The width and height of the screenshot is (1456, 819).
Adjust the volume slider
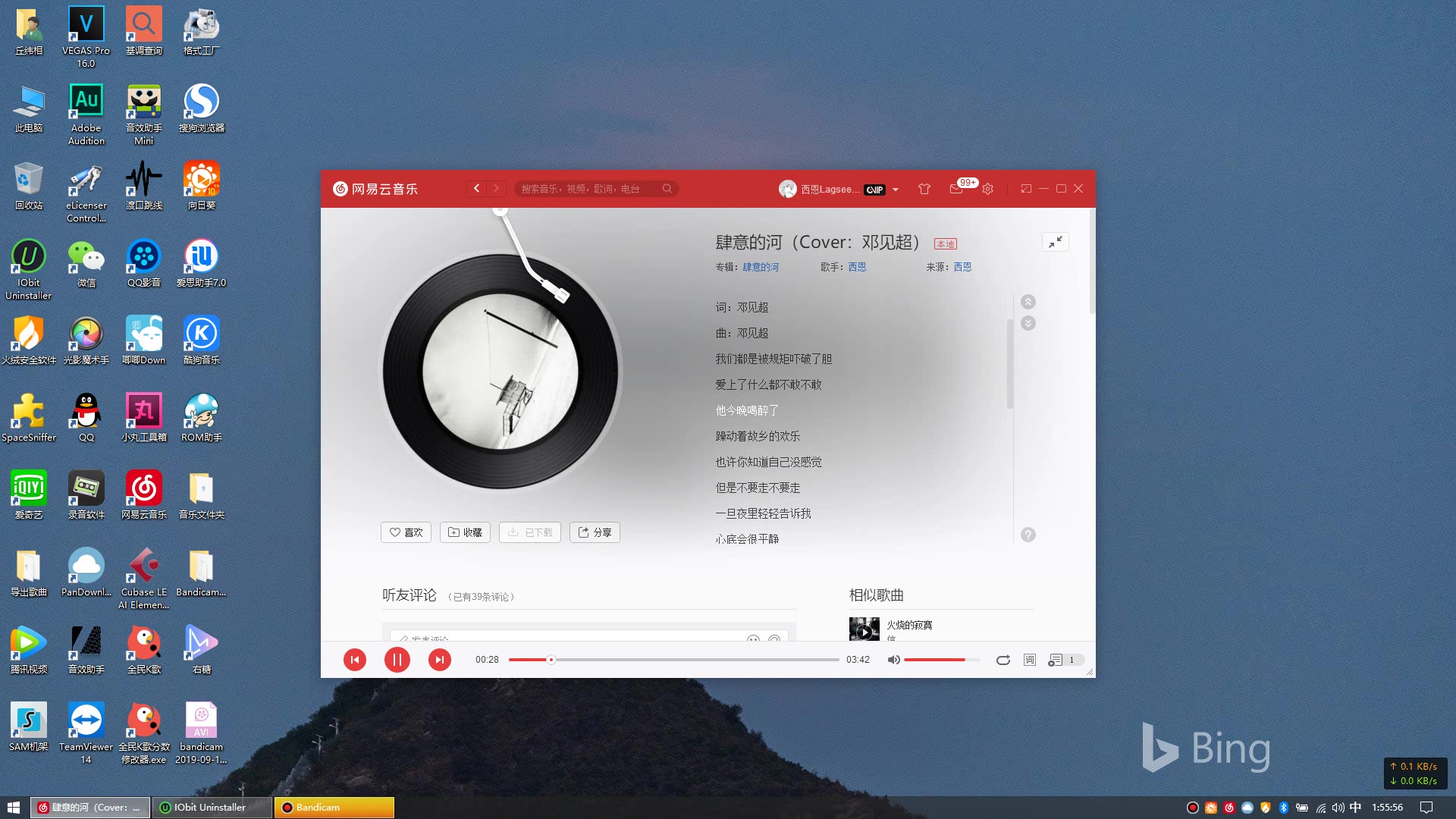[x=941, y=660]
